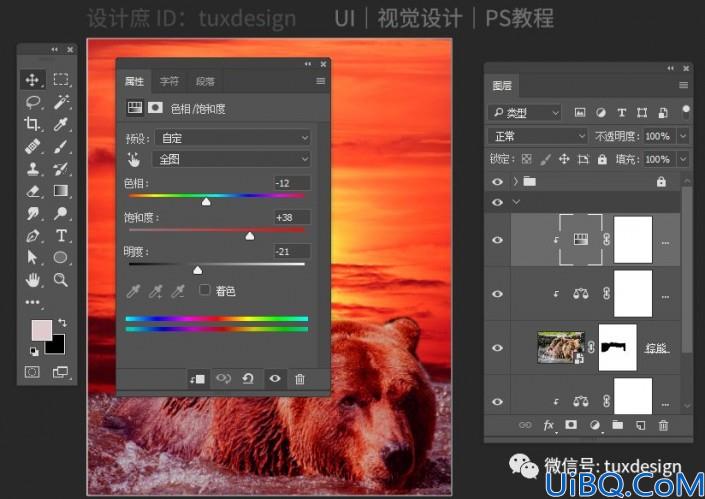Screen dimensions: 705x499
Task: Select the Brush tool
Action: point(61,146)
